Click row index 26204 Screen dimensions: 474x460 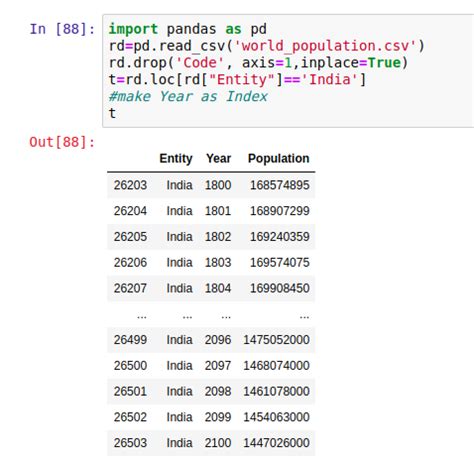click(x=130, y=211)
